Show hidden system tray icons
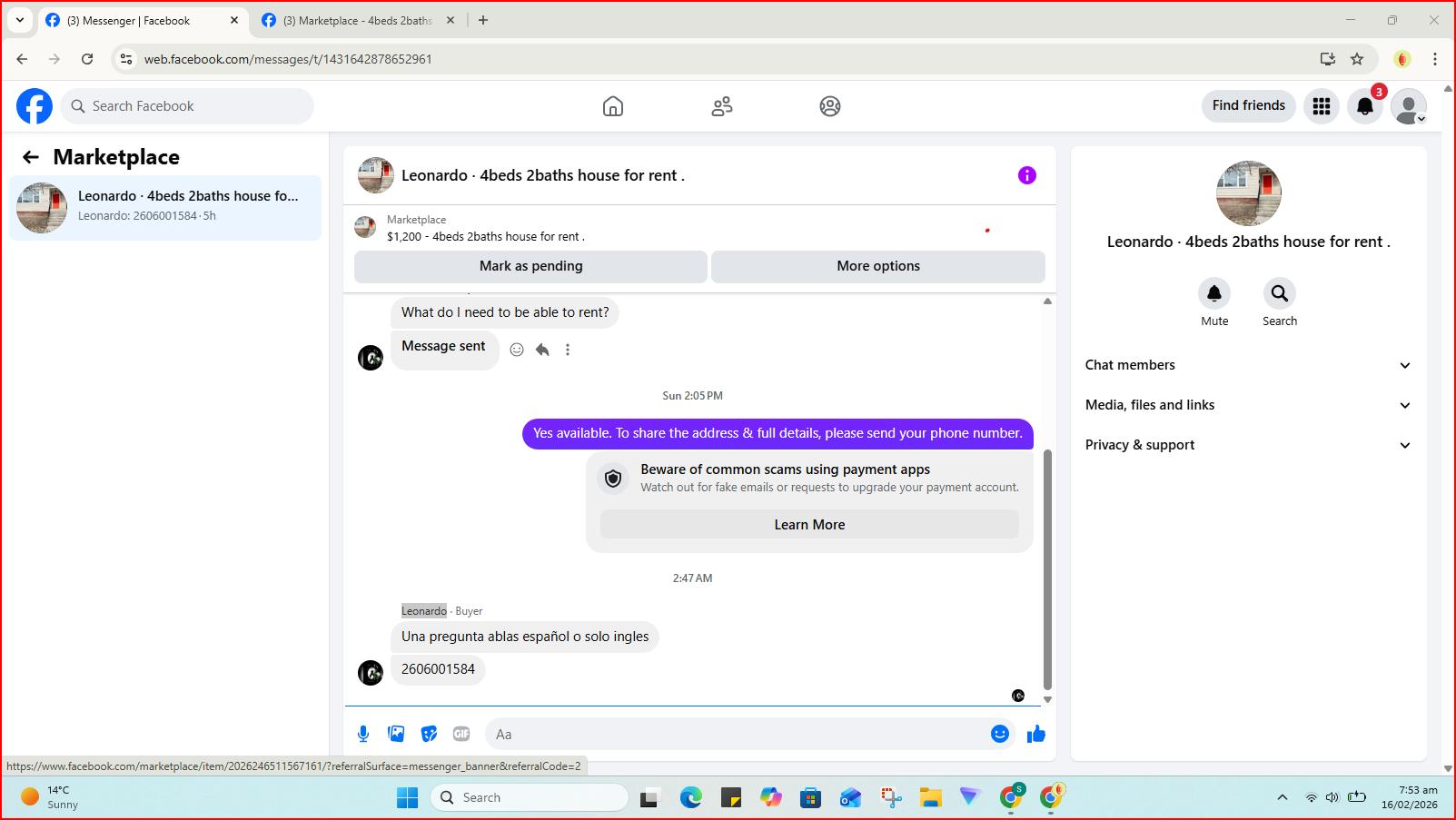 tap(1283, 797)
